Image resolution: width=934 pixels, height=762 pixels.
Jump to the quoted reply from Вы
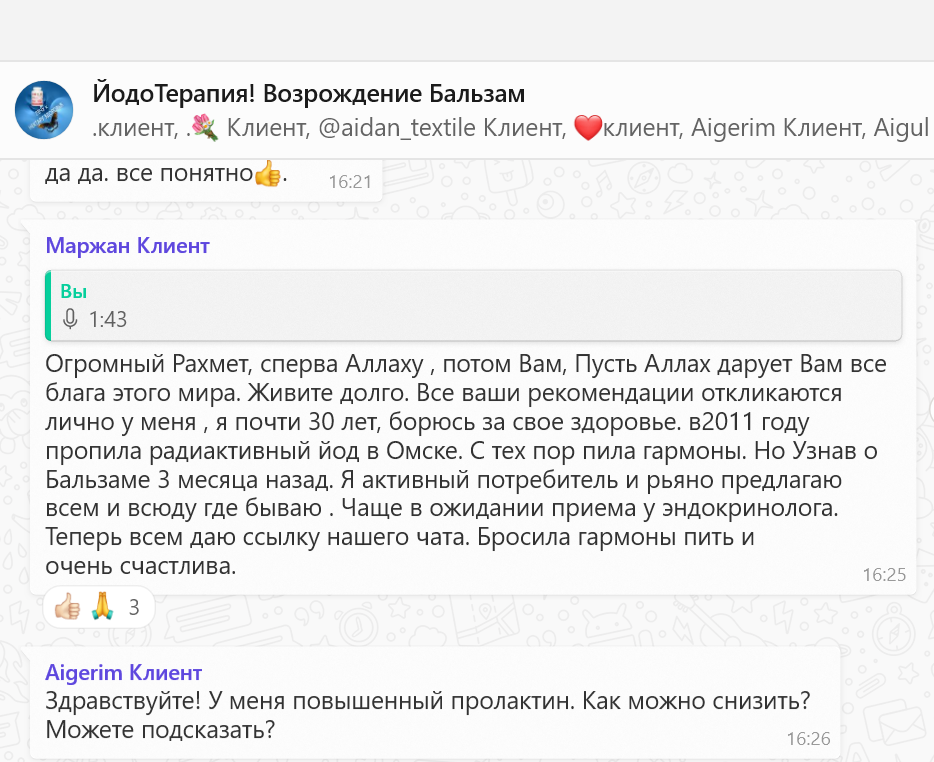coord(474,306)
